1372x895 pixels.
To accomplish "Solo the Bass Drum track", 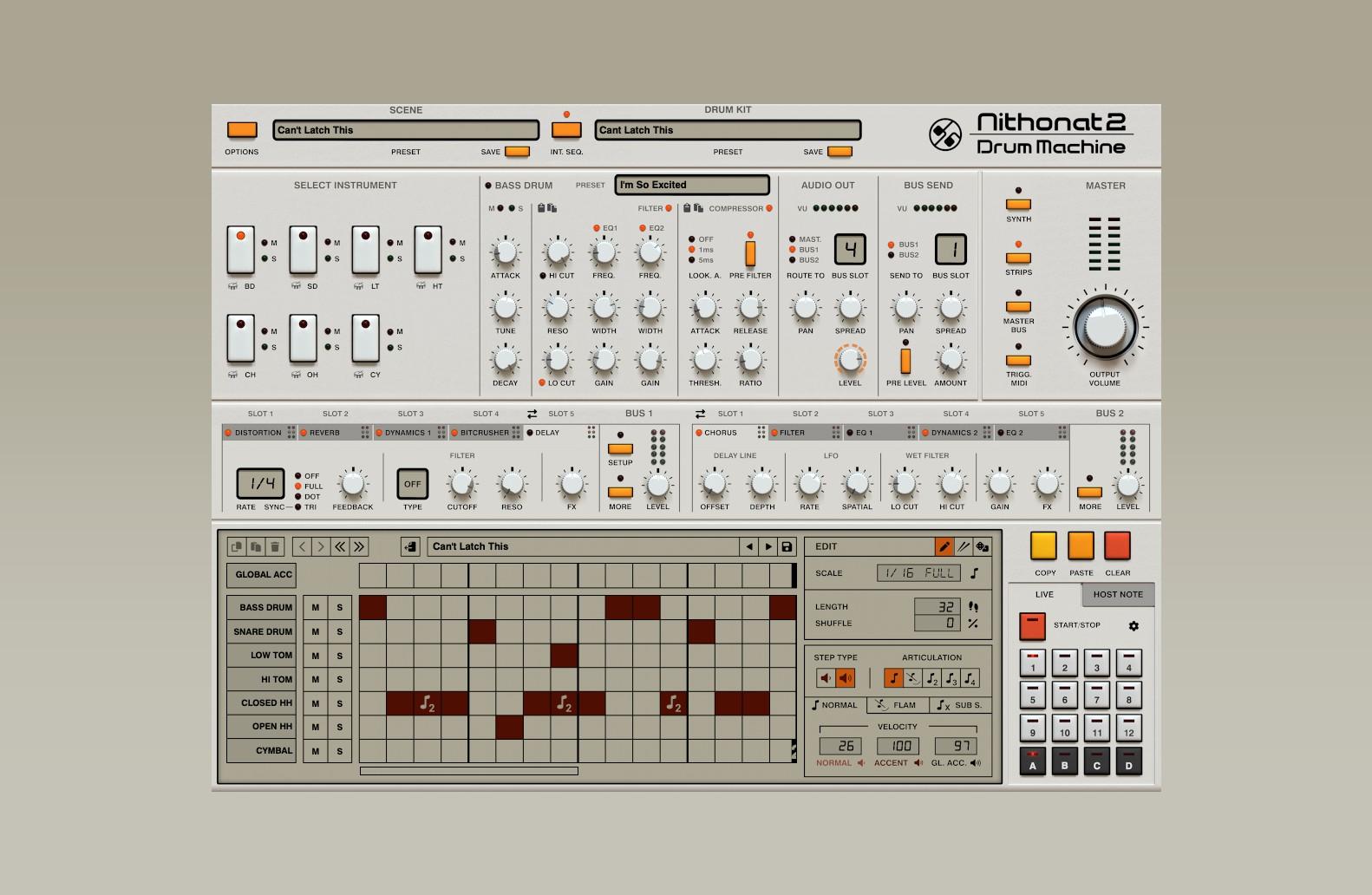I will pos(340,608).
